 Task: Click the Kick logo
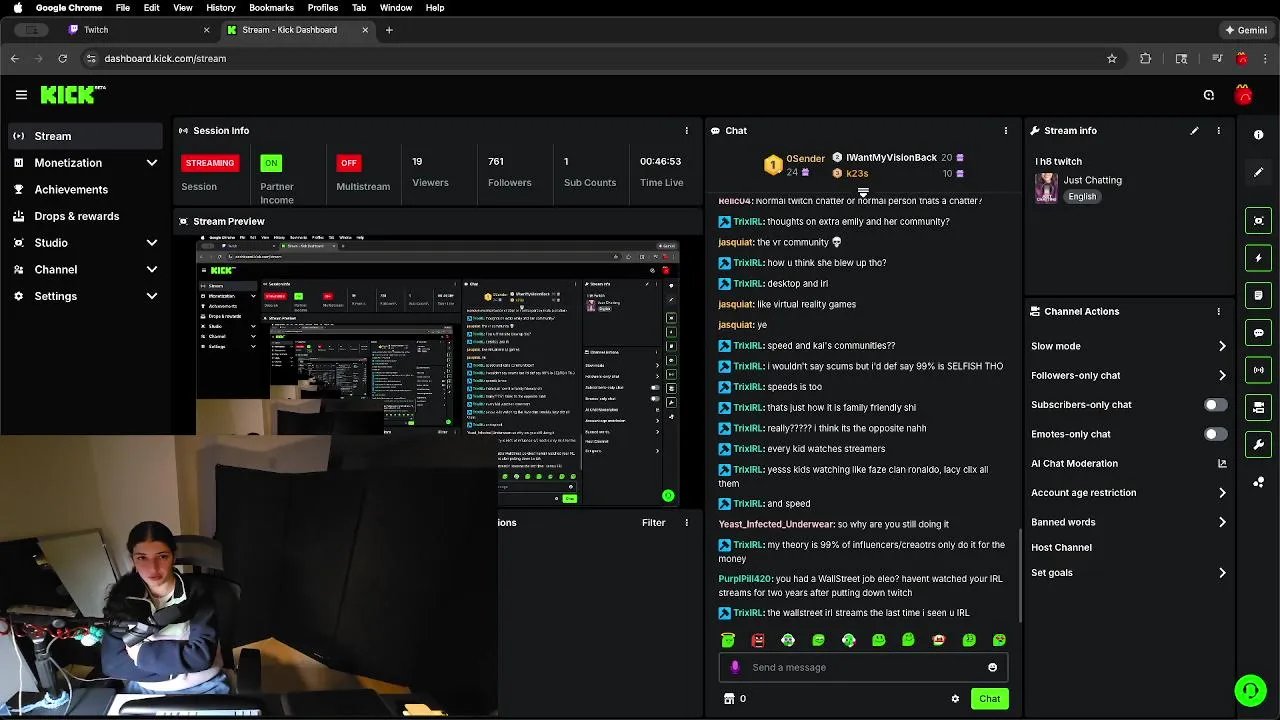(73, 95)
